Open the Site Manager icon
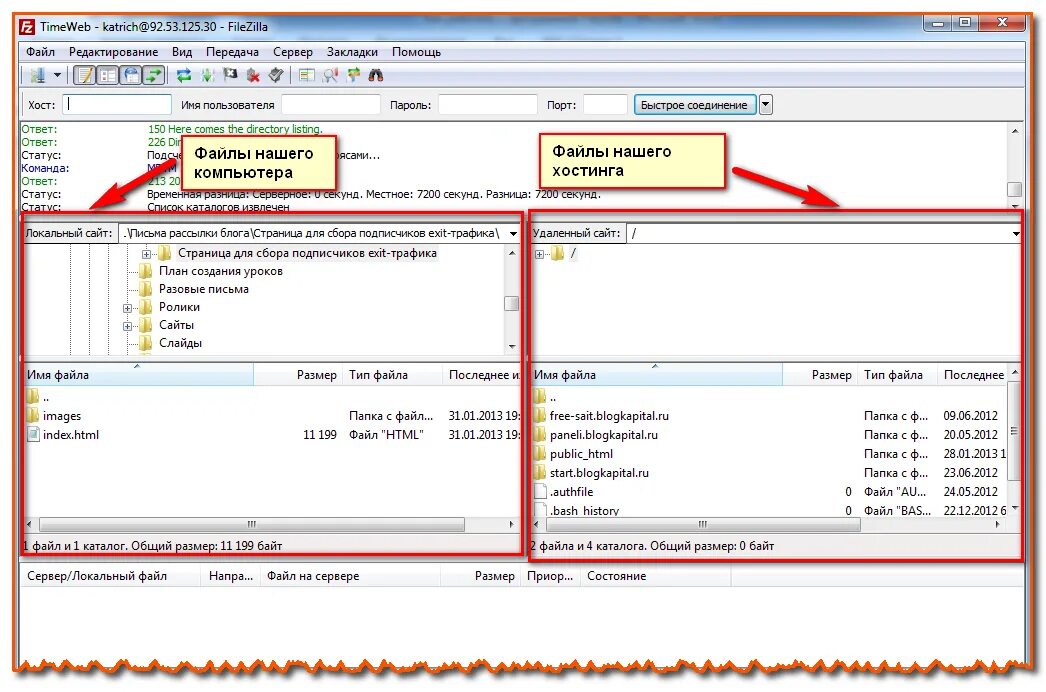 (x=37, y=75)
